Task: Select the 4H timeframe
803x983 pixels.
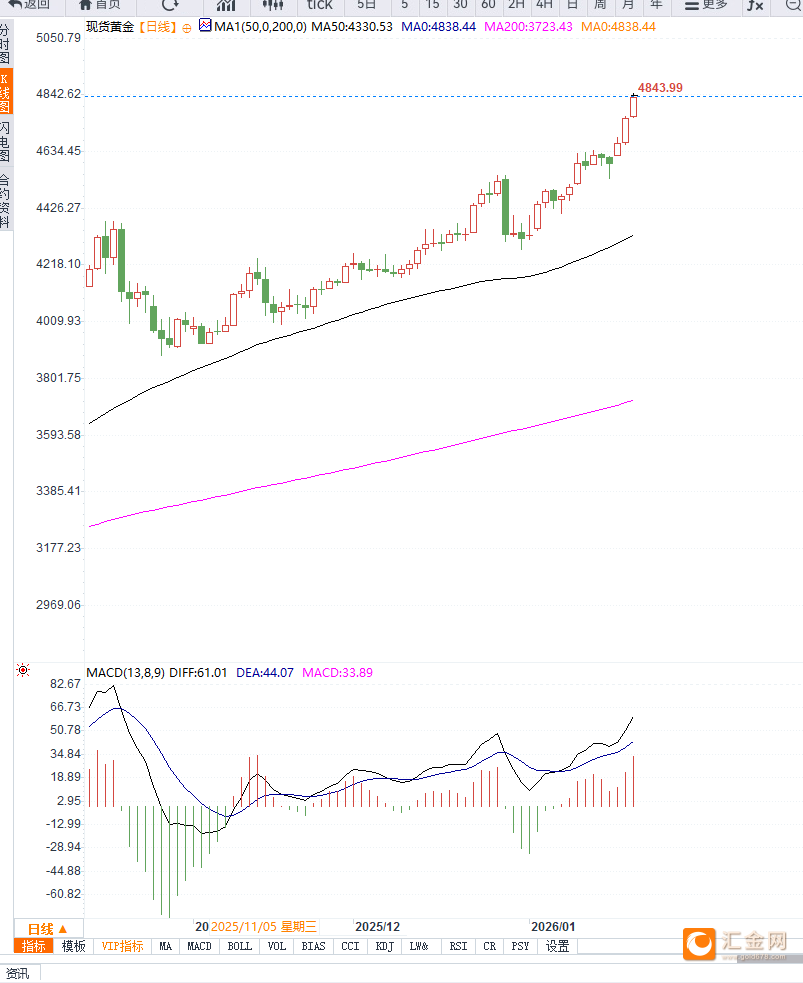Action: pos(544,4)
